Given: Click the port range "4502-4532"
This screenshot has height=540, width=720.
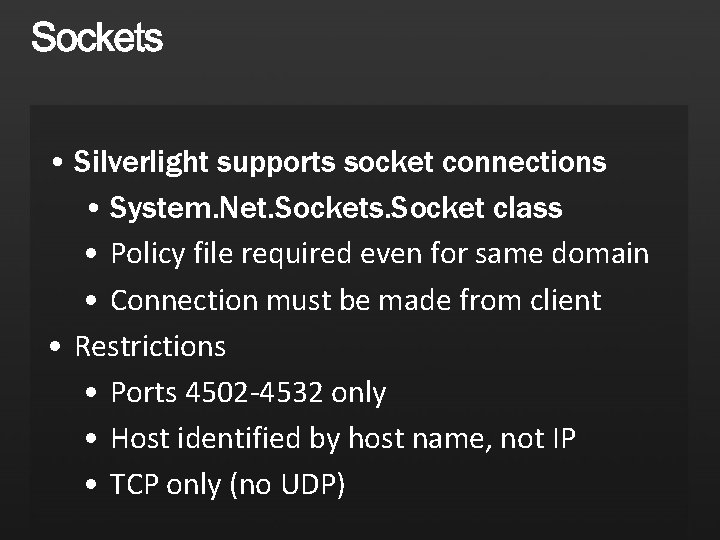Looking at the screenshot, I should tap(254, 393).
